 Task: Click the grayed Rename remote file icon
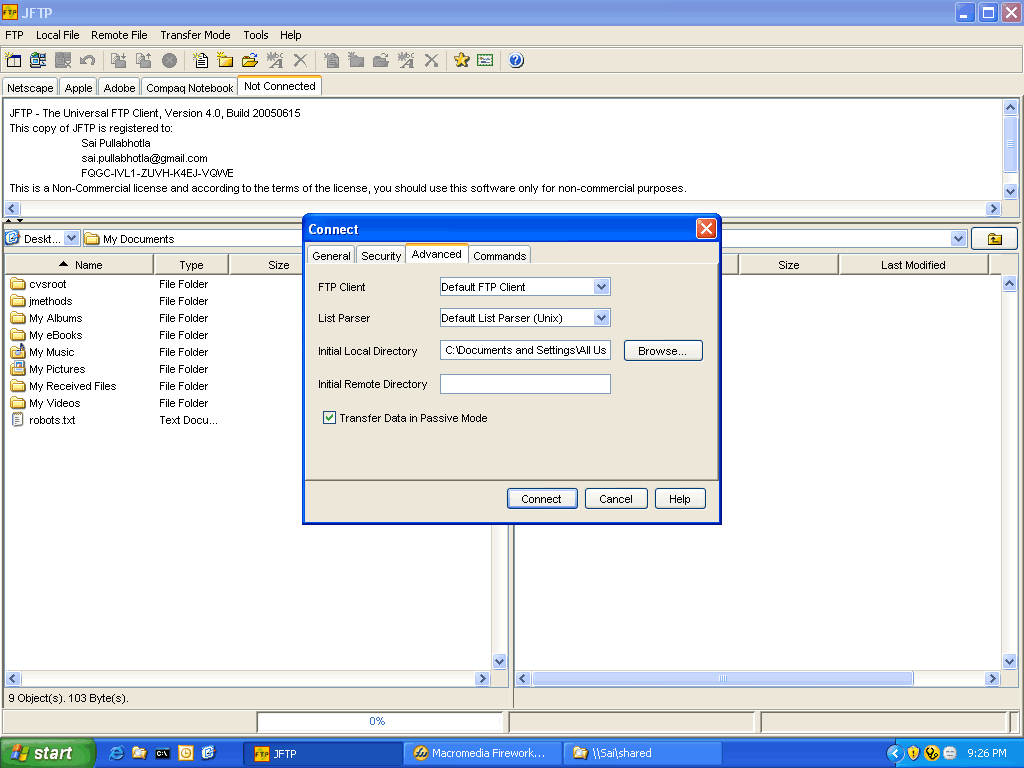[x=406, y=61]
